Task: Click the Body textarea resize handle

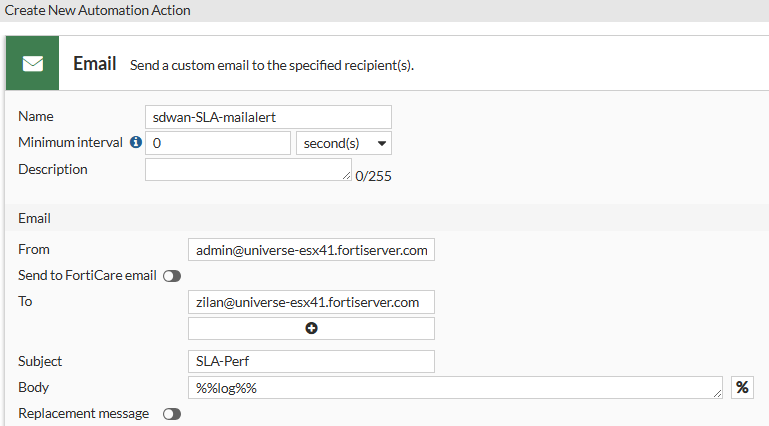Action: coord(717,394)
